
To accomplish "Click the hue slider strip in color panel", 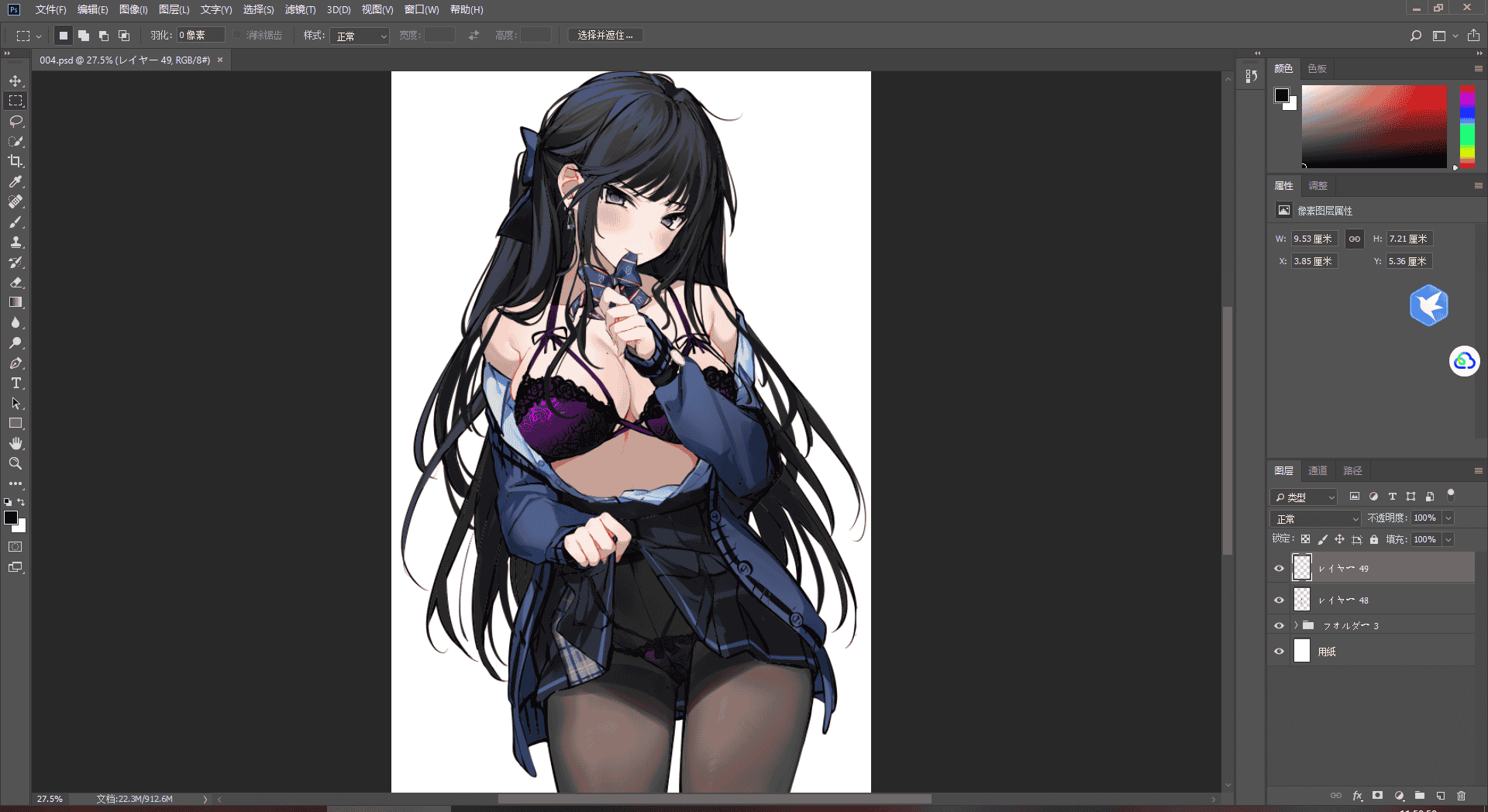I will (x=1467, y=126).
